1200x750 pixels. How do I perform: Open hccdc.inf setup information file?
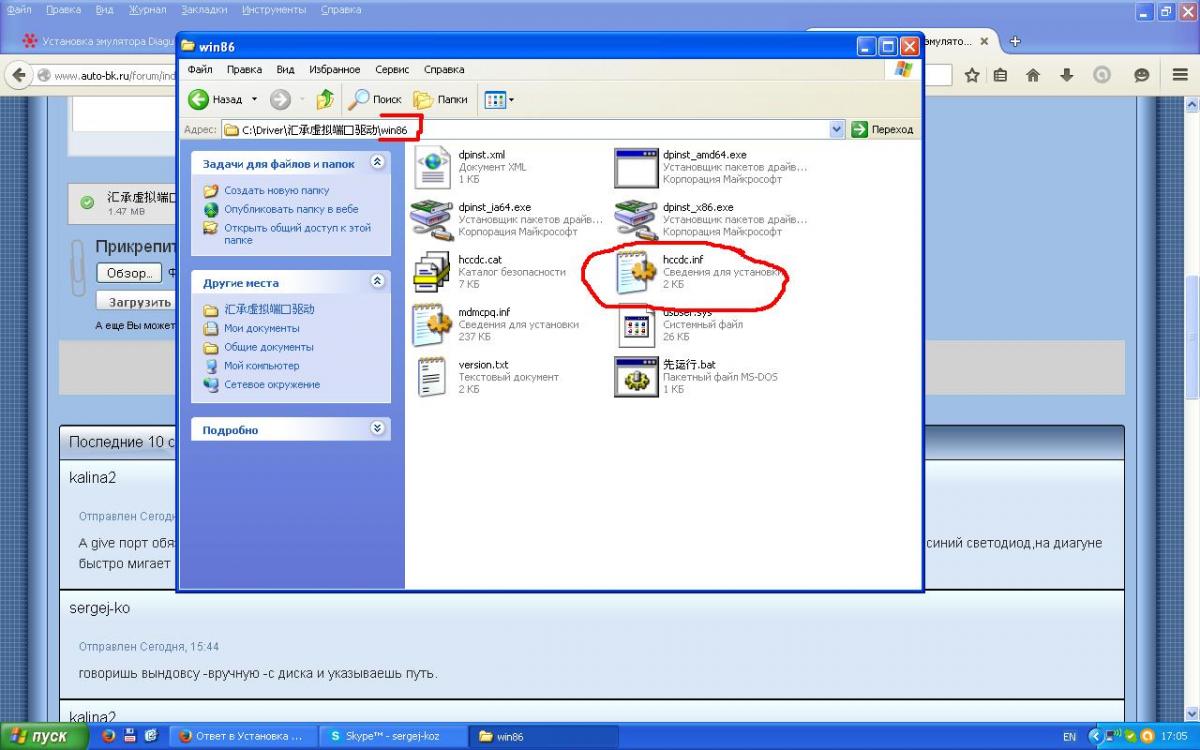[x=636, y=272]
